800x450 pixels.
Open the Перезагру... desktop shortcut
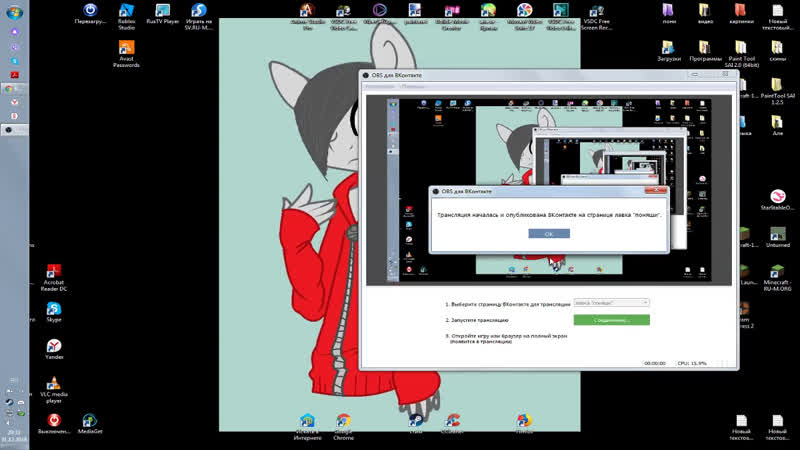[x=90, y=15]
